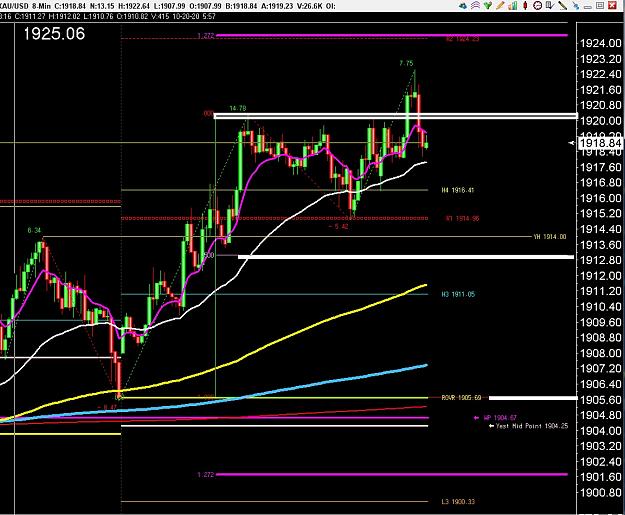Click the ROVR 1905.69 level label
This screenshot has width=625, height=515.
point(461,398)
